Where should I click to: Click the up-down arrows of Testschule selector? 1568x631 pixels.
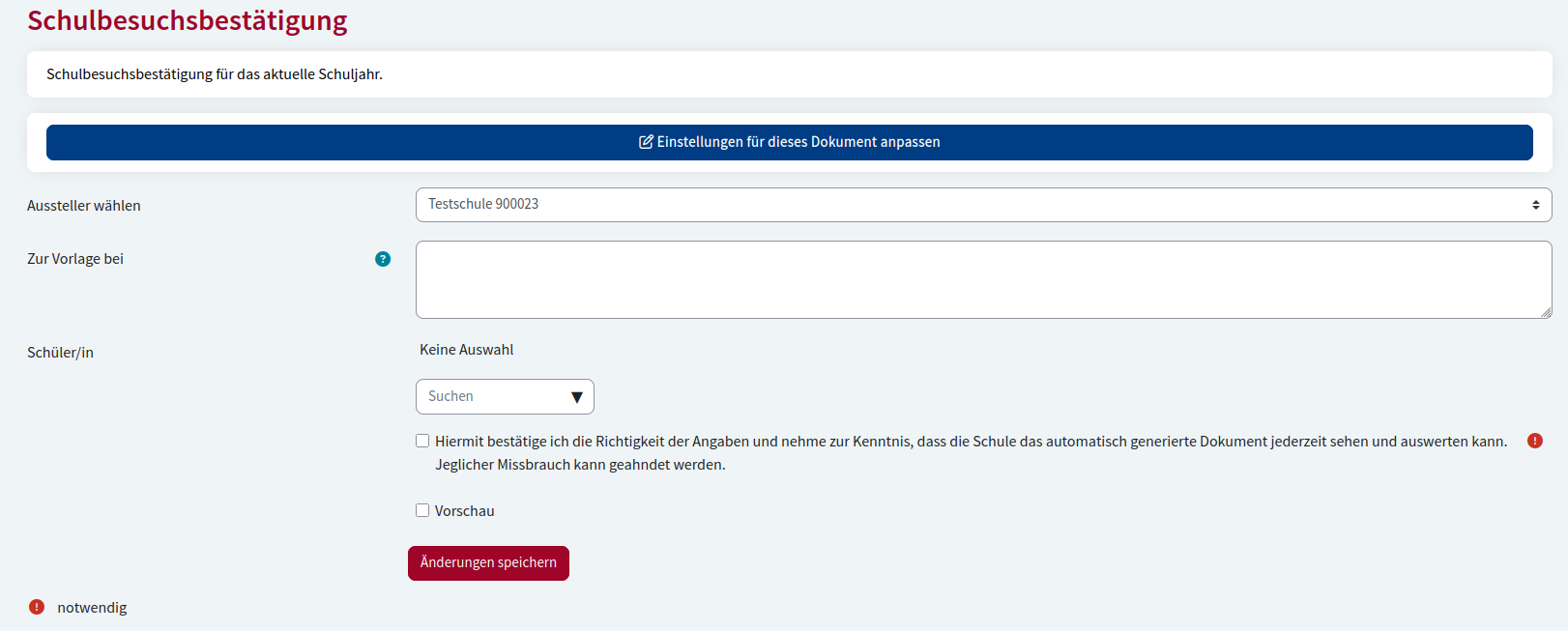point(1535,205)
